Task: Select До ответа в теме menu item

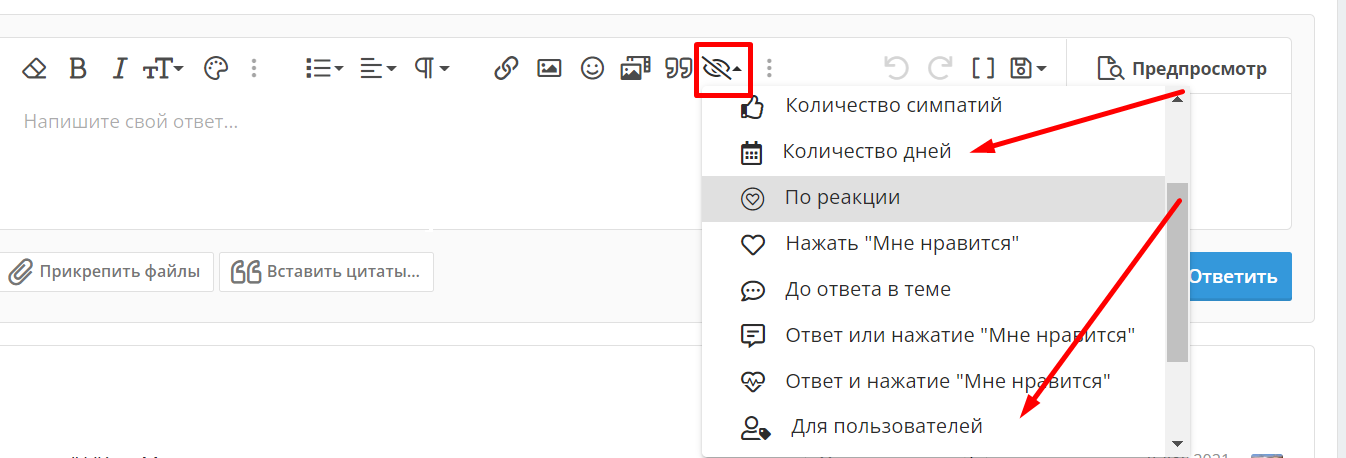Action: tap(933, 290)
